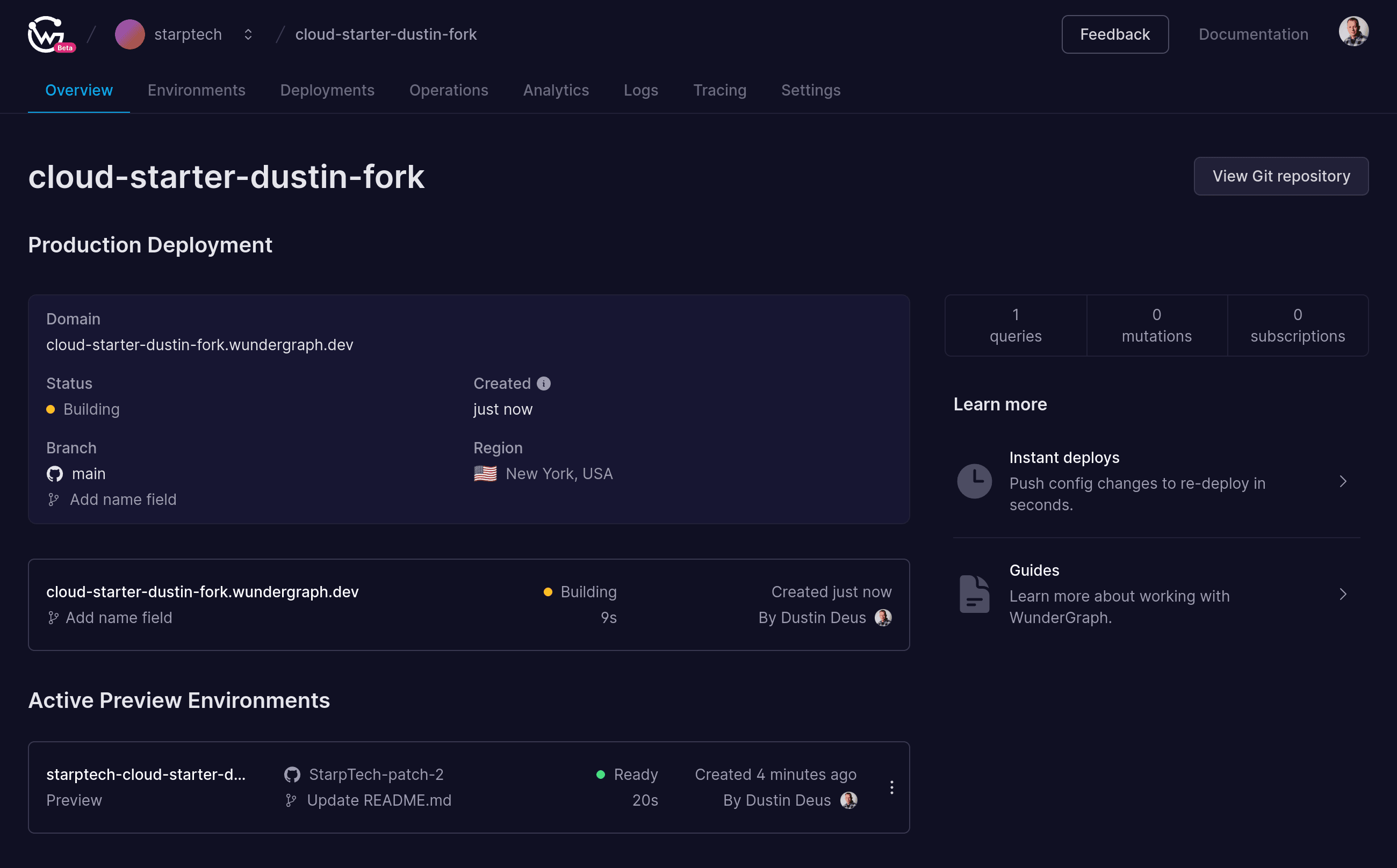Open the Guides chevron arrow
The image size is (1397, 868).
(1343, 594)
